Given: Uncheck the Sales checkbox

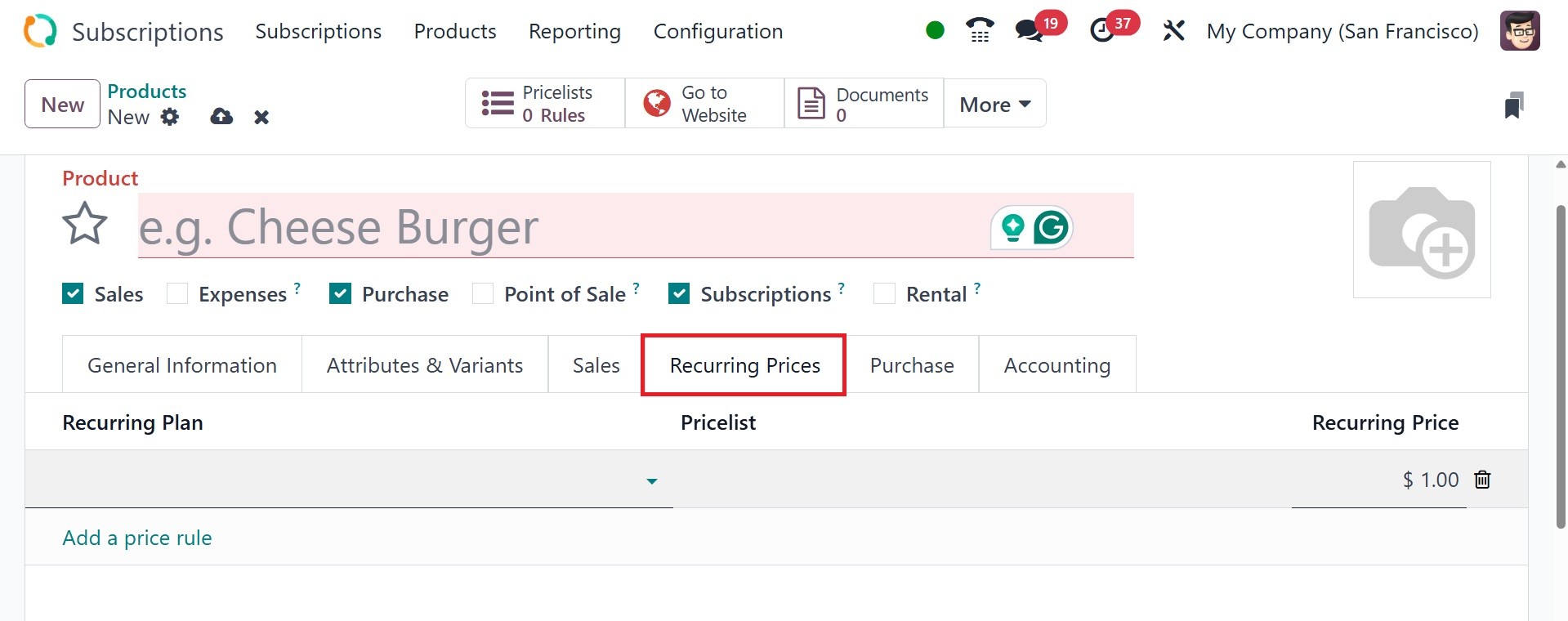Looking at the screenshot, I should coord(73,294).
